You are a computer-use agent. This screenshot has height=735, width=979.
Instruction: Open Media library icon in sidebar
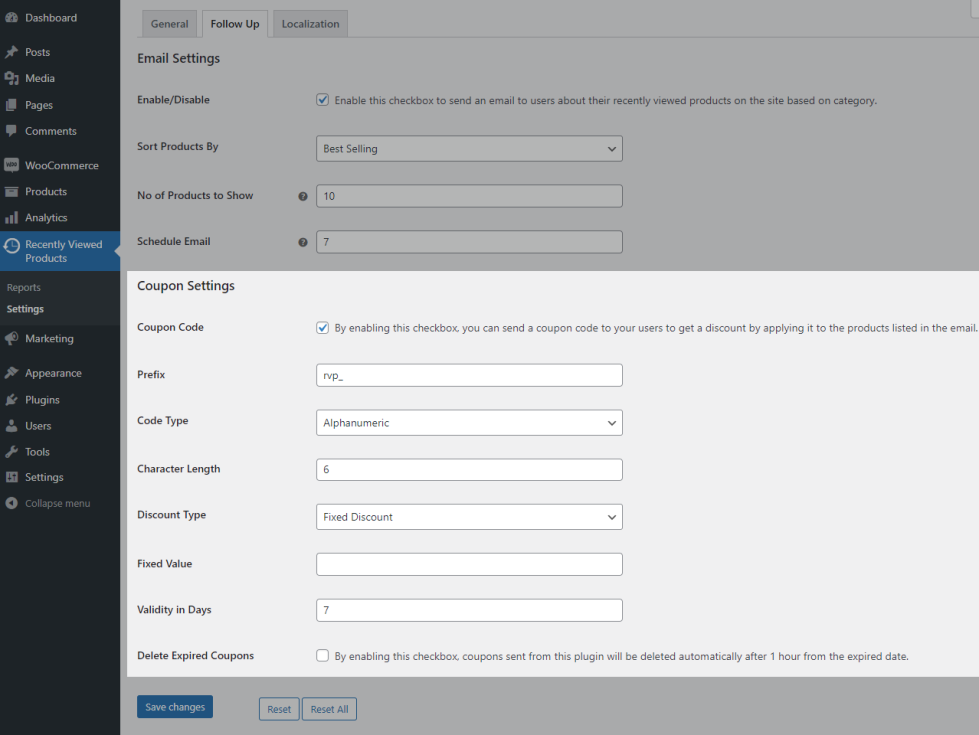(11, 78)
